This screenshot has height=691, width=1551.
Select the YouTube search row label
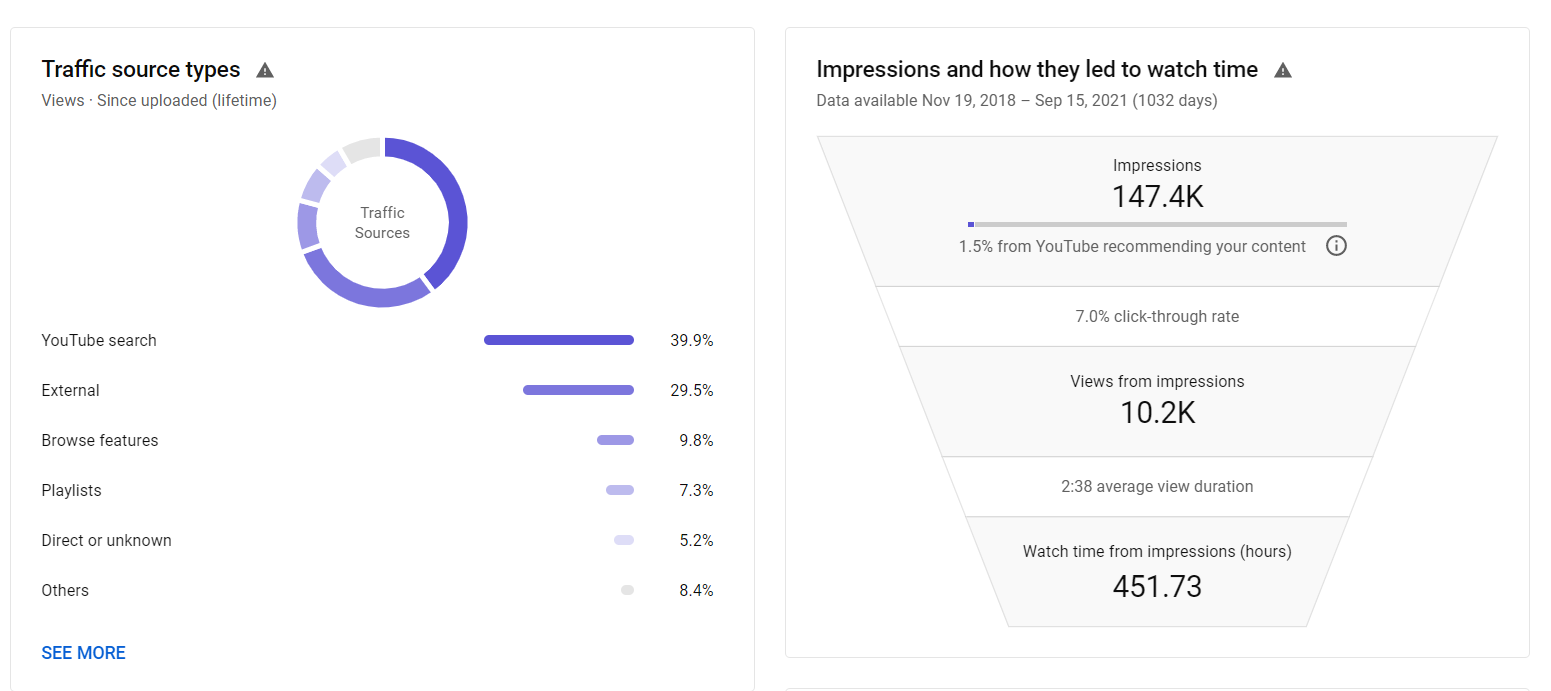pos(99,340)
